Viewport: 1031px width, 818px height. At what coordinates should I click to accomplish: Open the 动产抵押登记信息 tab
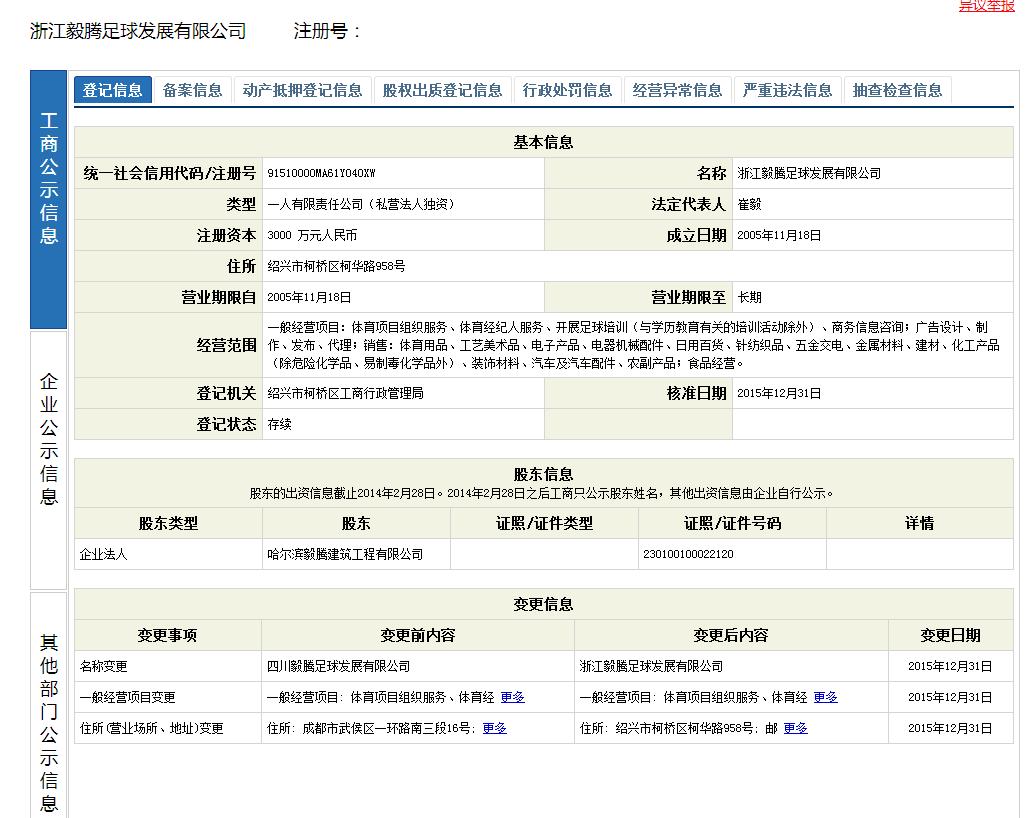click(x=299, y=89)
